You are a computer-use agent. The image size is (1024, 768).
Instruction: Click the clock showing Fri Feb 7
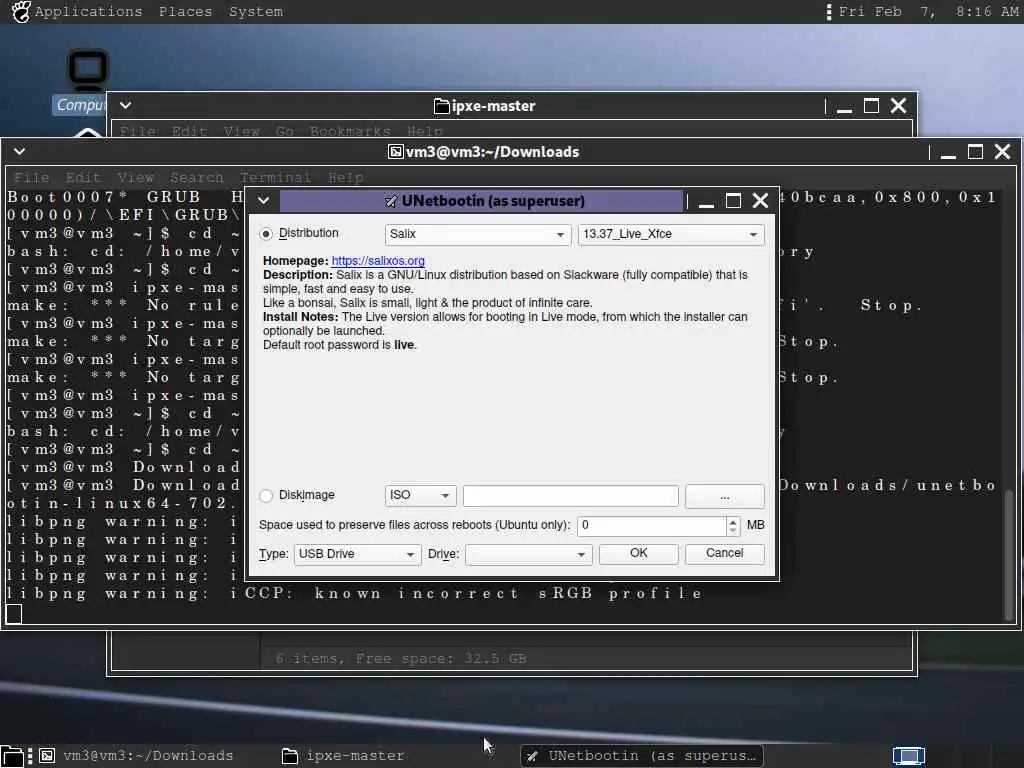point(928,12)
